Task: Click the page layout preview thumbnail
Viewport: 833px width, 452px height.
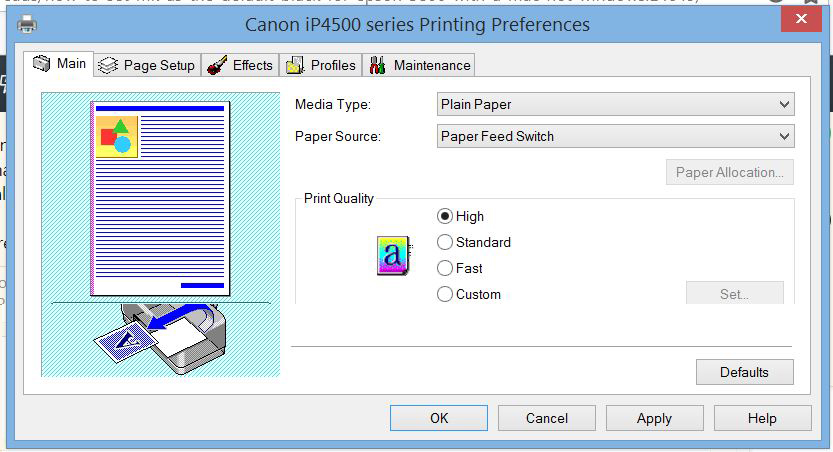Action: 160,196
